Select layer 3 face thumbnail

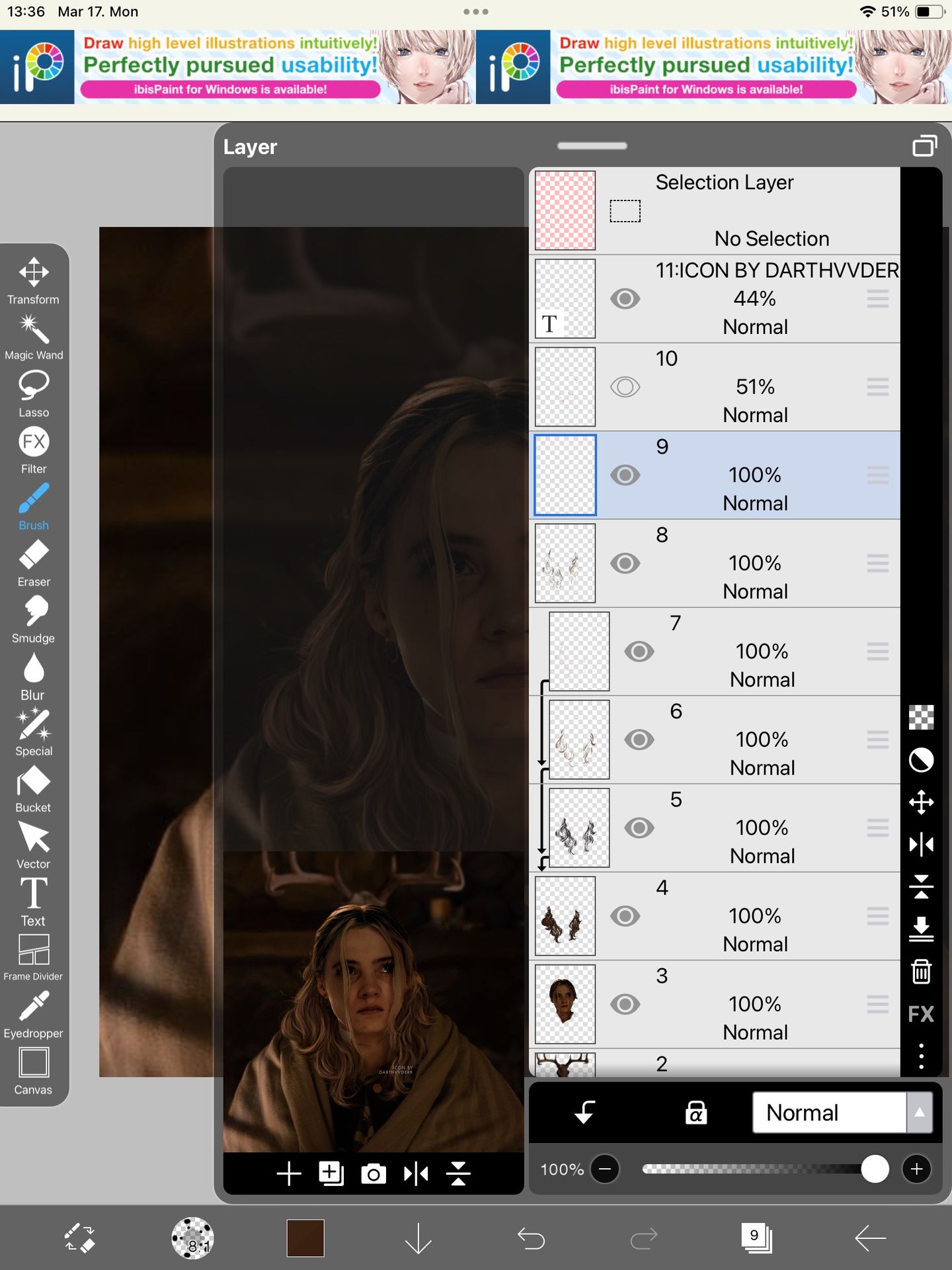[x=565, y=1004]
